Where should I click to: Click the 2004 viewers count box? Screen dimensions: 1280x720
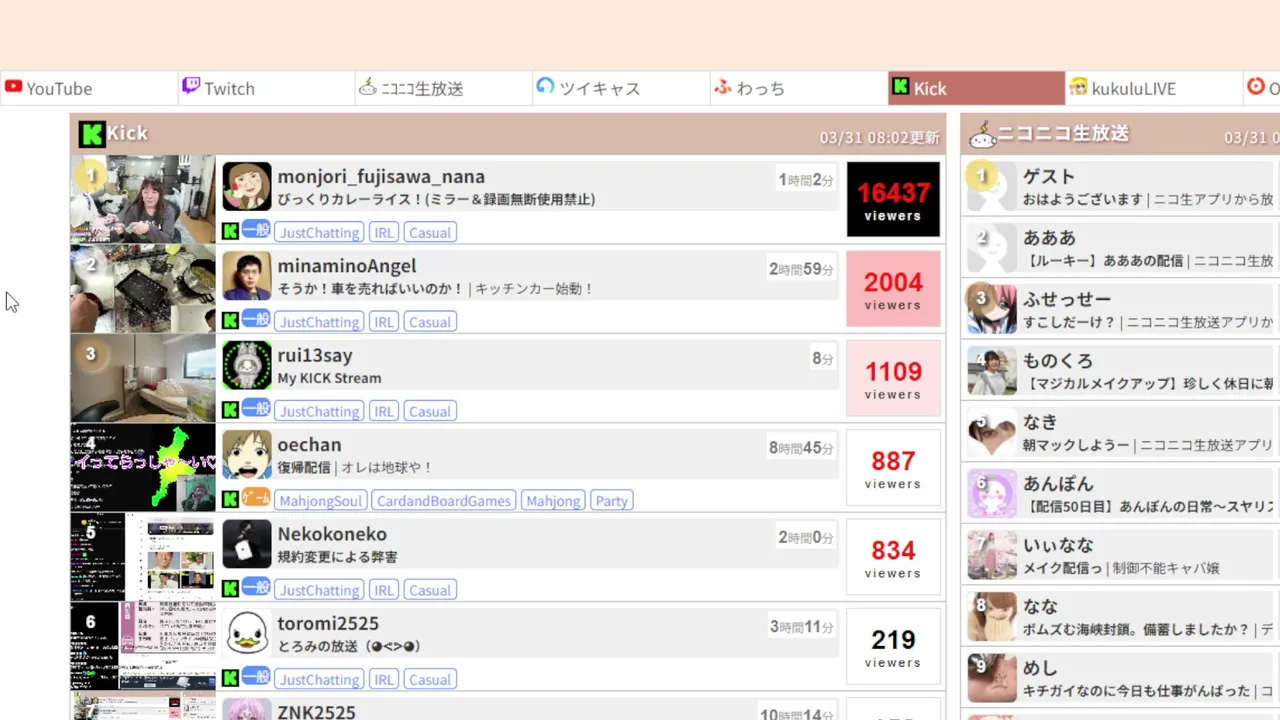pos(893,289)
